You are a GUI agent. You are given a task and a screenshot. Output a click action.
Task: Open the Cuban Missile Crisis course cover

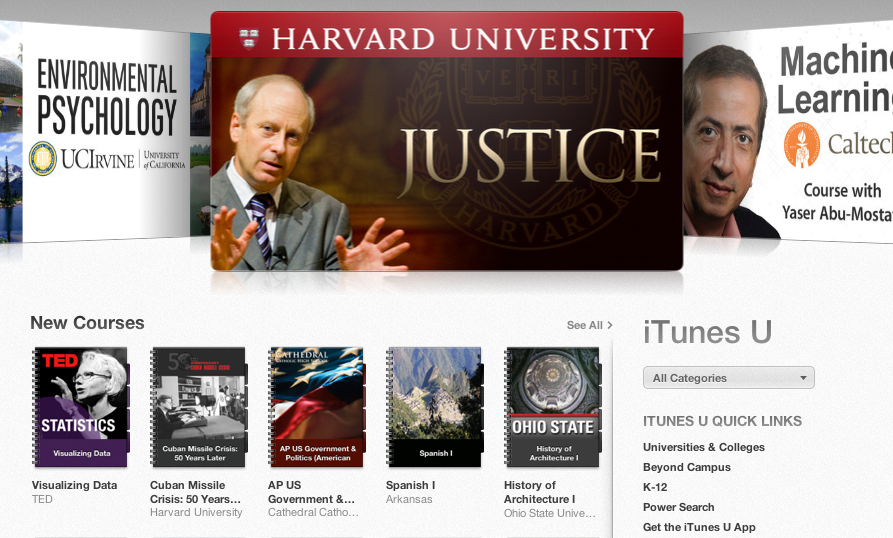point(199,407)
